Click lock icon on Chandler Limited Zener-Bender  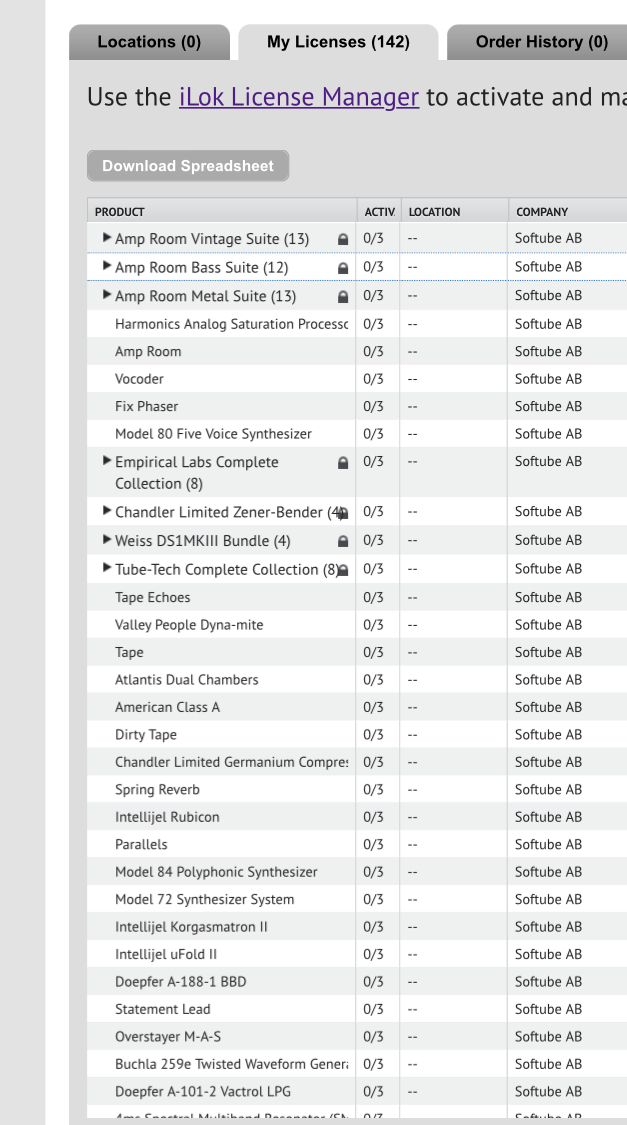(x=343, y=513)
